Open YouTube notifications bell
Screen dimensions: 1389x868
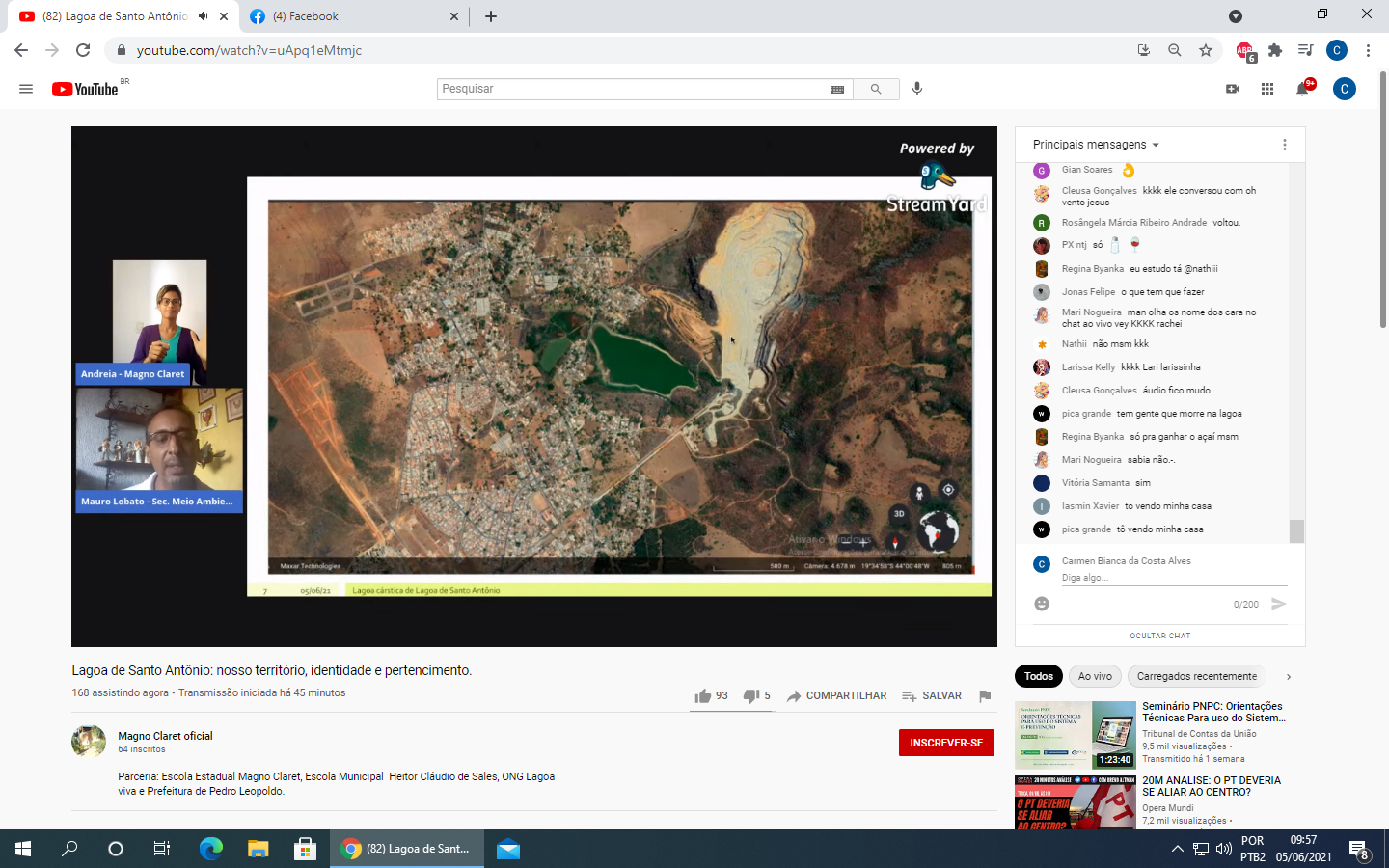(1303, 89)
